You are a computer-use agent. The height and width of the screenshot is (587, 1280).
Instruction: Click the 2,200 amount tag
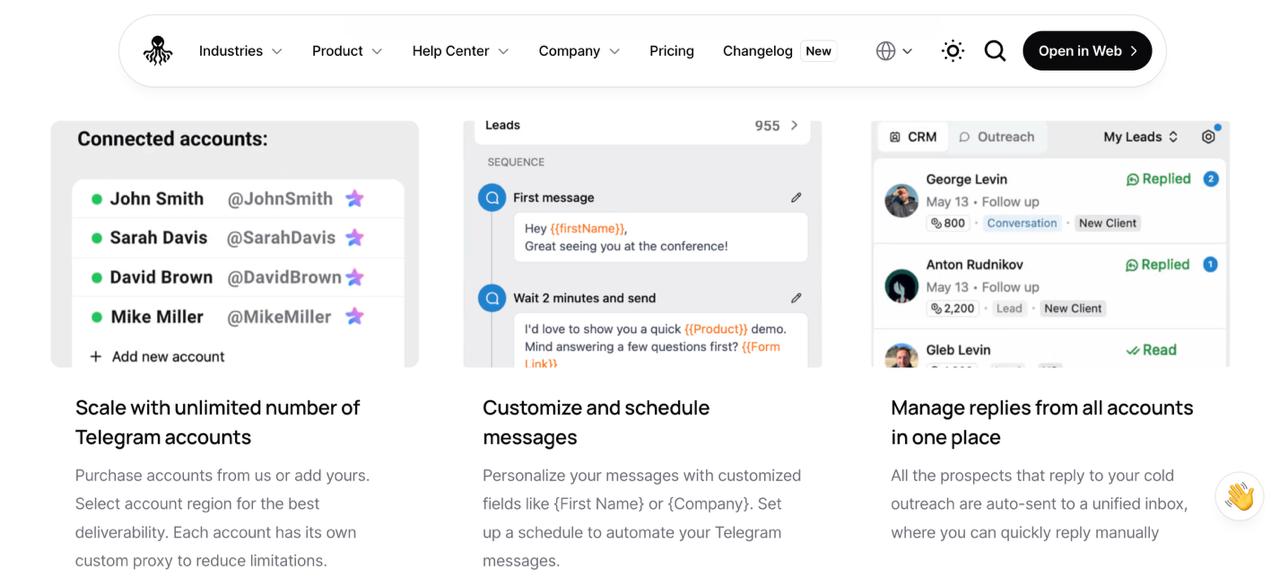tap(953, 308)
